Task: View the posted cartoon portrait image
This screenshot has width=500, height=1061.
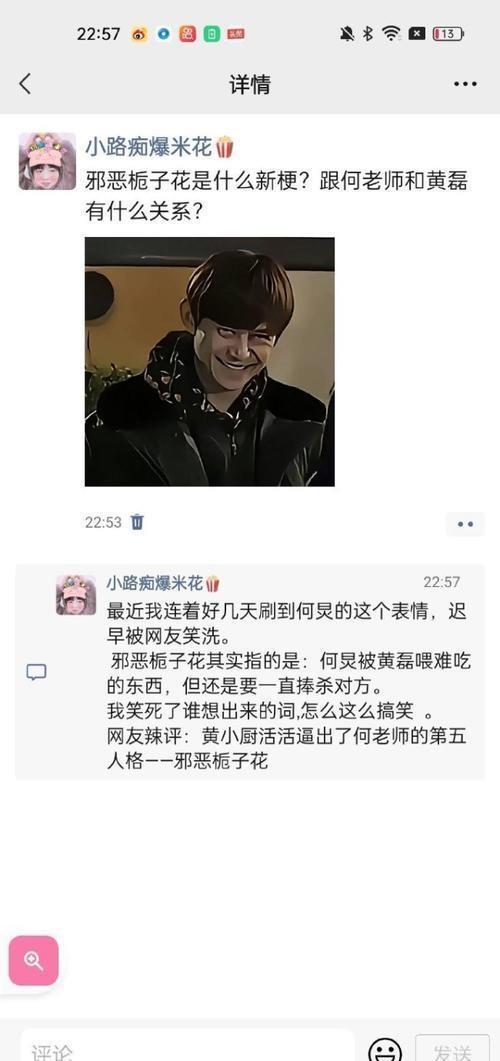Action: (210, 361)
